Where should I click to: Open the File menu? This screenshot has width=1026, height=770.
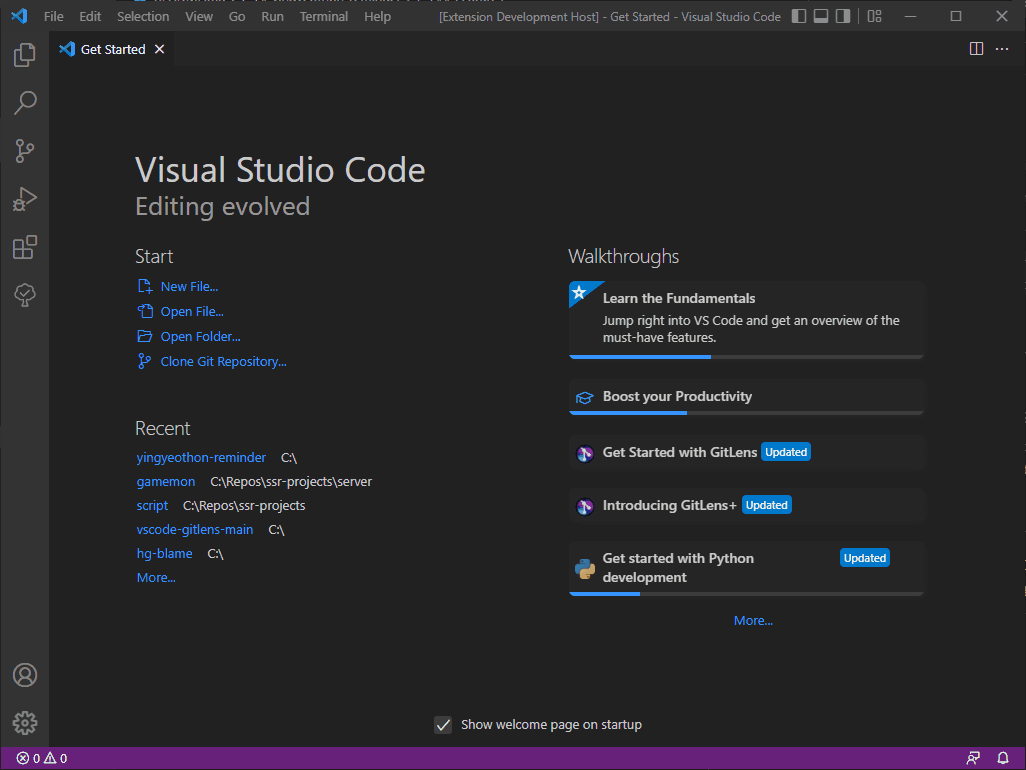(54, 16)
